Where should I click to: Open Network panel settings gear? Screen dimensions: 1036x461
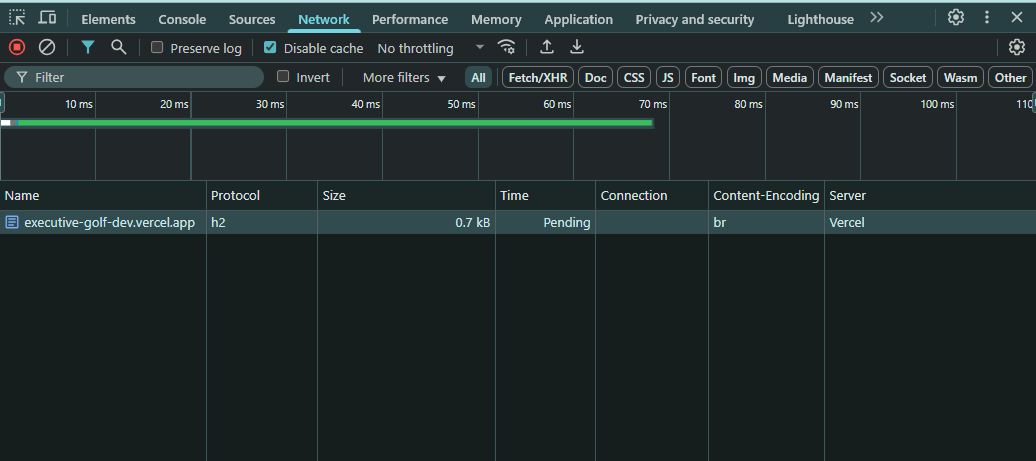point(1016,48)
